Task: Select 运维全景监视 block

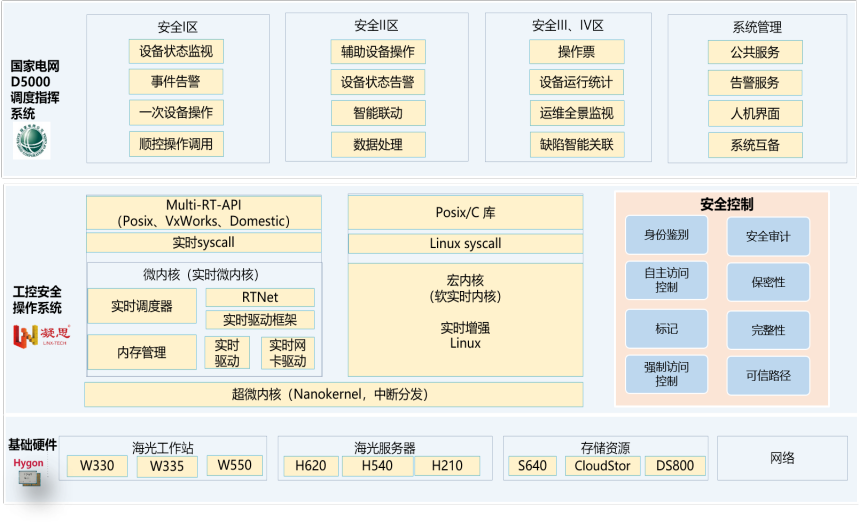Action: 576,113
